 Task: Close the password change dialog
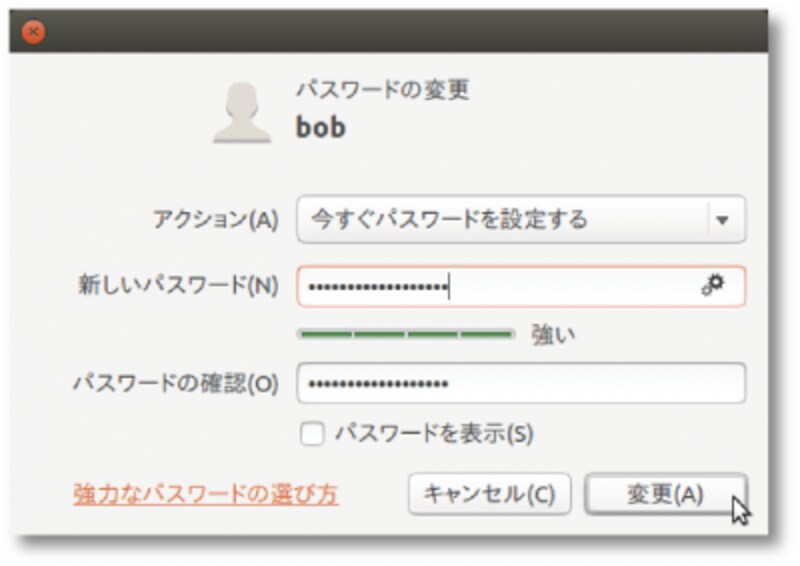[x=34, y=32]
